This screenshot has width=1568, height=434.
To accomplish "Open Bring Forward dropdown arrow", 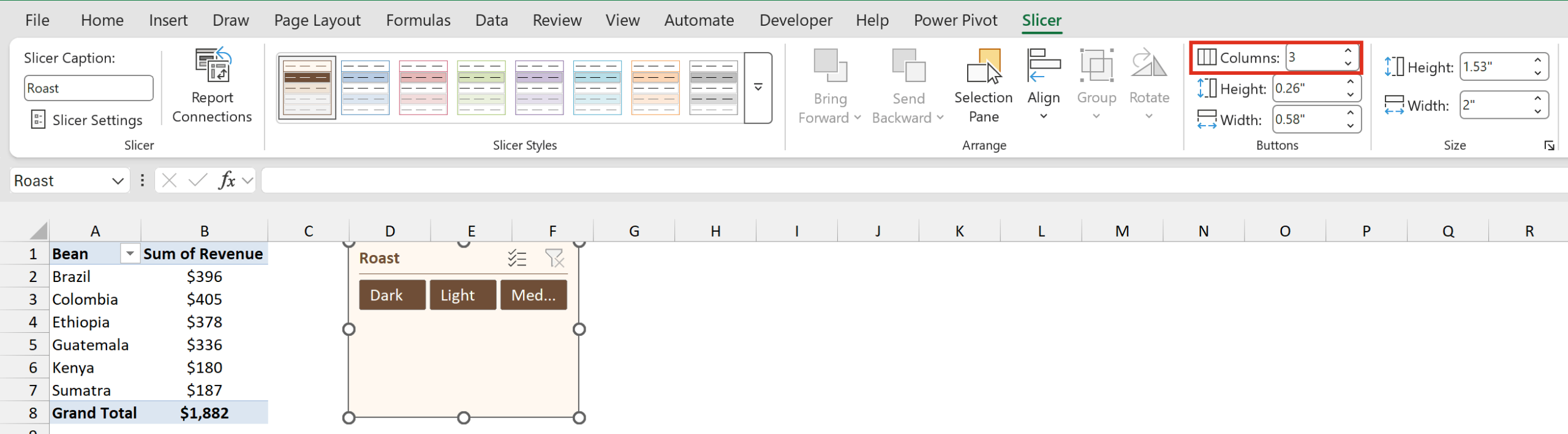I will click(858, 118).
